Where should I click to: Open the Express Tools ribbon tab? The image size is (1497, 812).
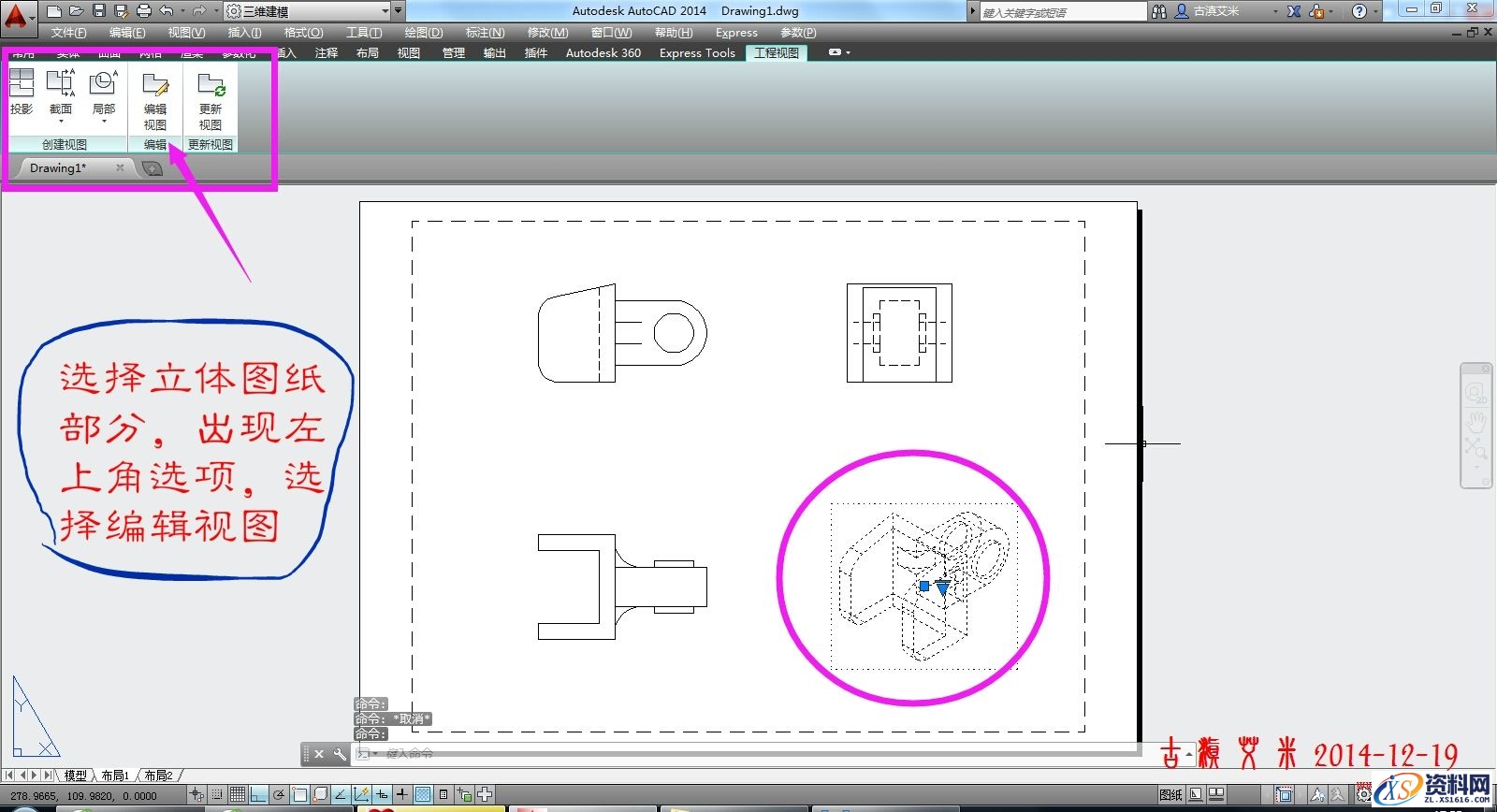coord(697,53)
